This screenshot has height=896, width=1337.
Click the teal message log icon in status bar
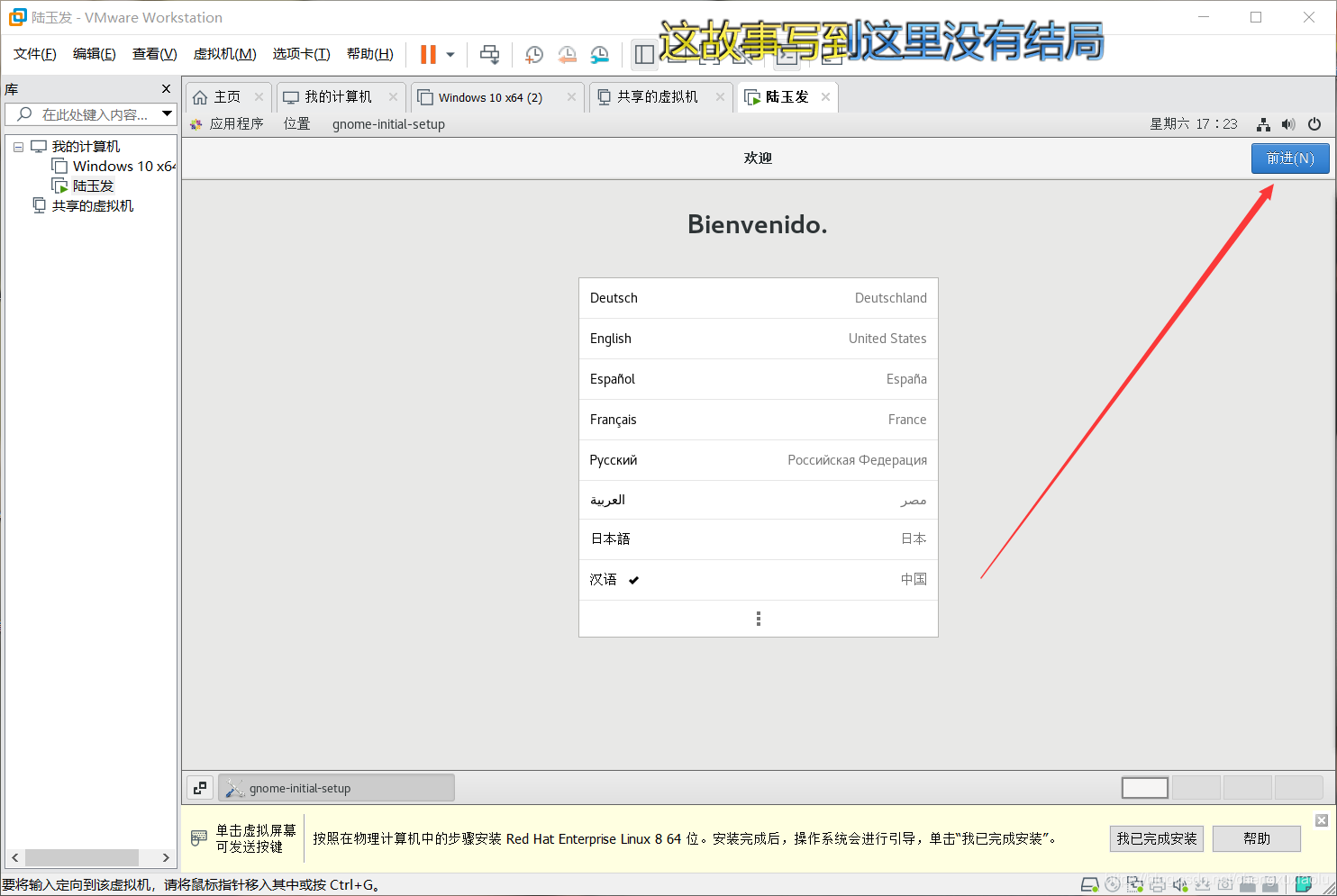1303,884
